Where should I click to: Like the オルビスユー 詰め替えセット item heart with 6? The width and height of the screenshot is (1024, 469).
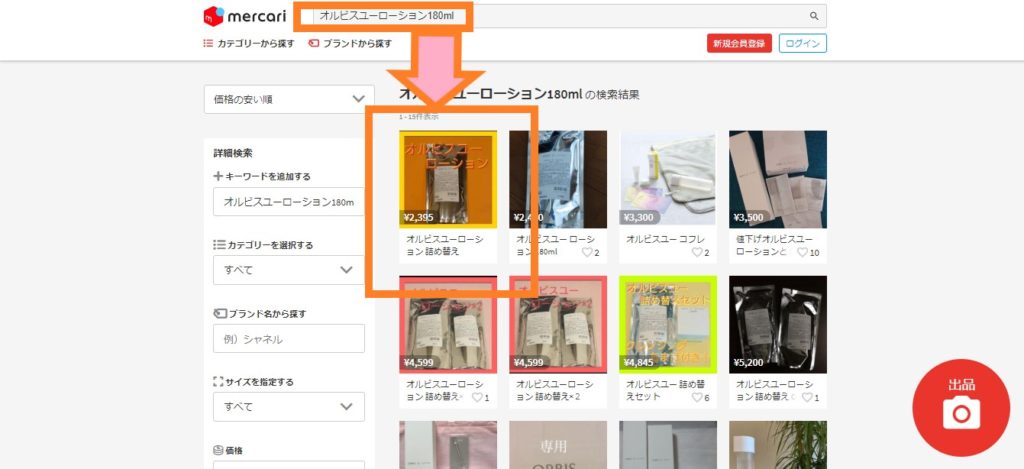point(697,397)
